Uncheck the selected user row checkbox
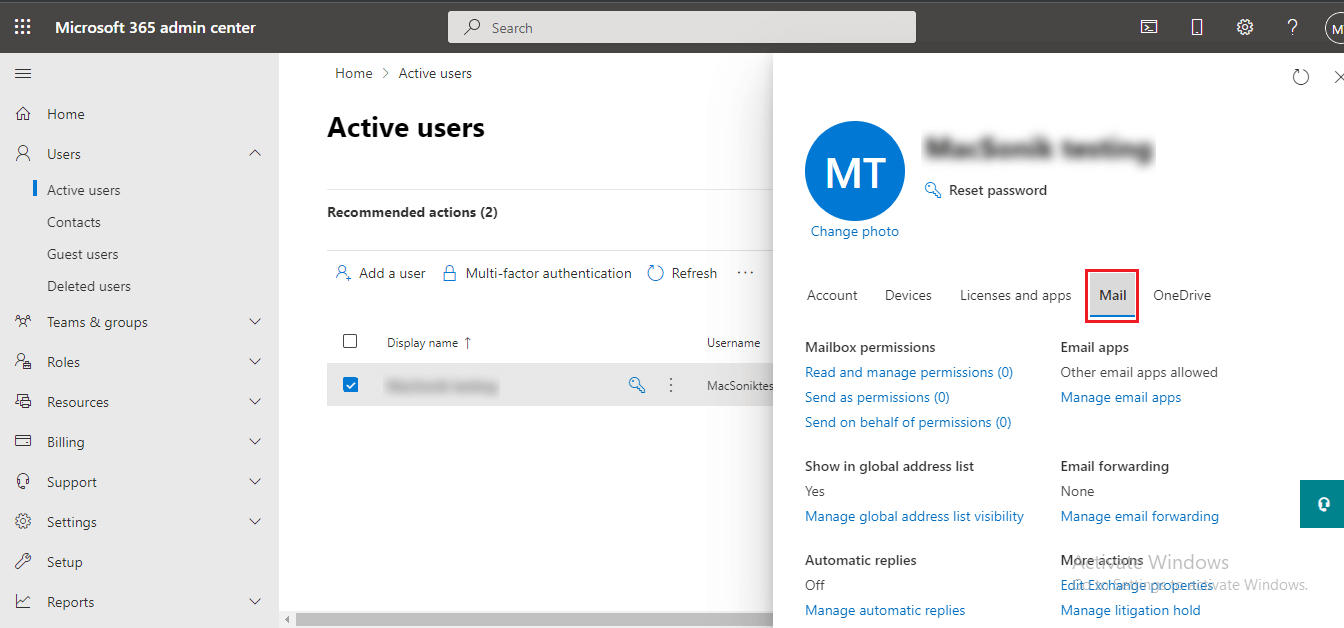The image size is (1344, 628). point(350,385)
